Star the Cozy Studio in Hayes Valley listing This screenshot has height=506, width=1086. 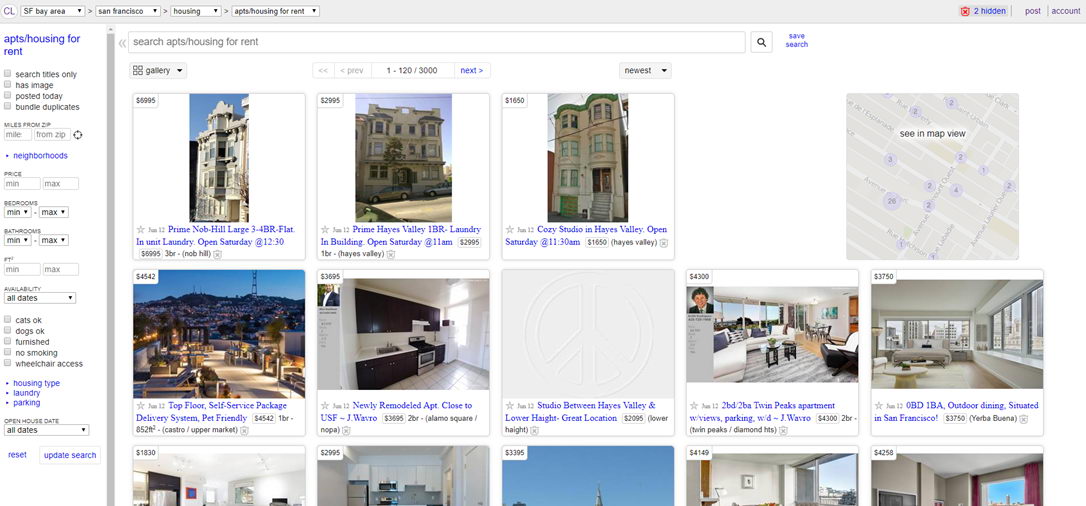pos(510,229)
